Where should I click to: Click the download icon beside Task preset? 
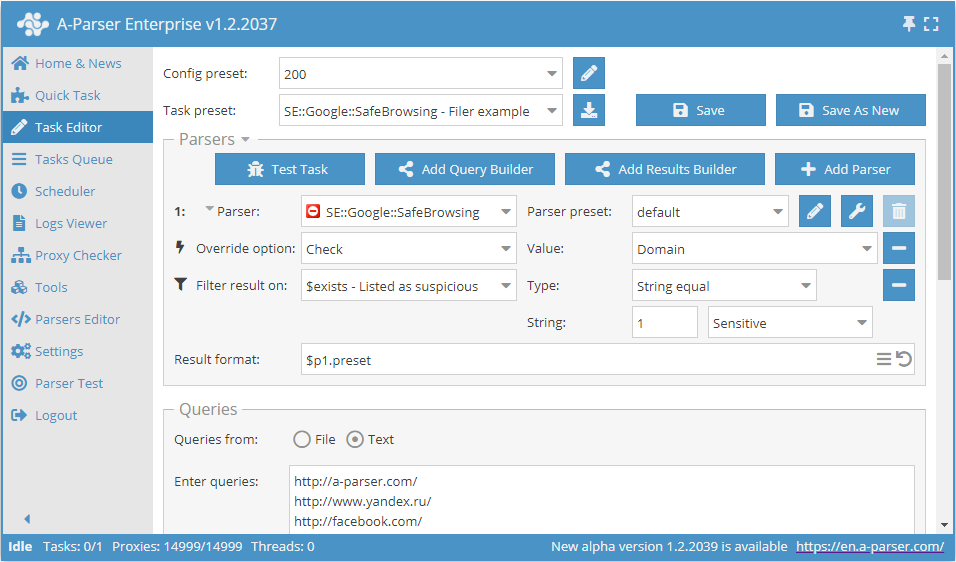tap(589, 111)
